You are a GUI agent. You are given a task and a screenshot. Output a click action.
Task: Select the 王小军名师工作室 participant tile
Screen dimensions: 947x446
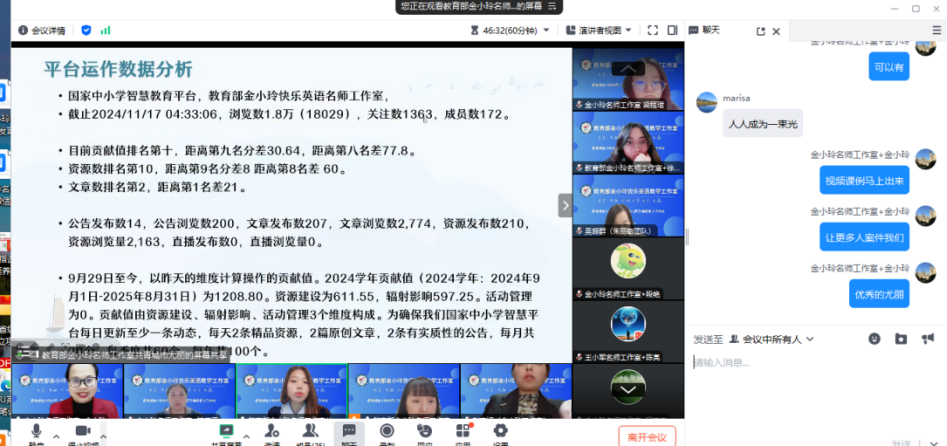coord(628,332)
